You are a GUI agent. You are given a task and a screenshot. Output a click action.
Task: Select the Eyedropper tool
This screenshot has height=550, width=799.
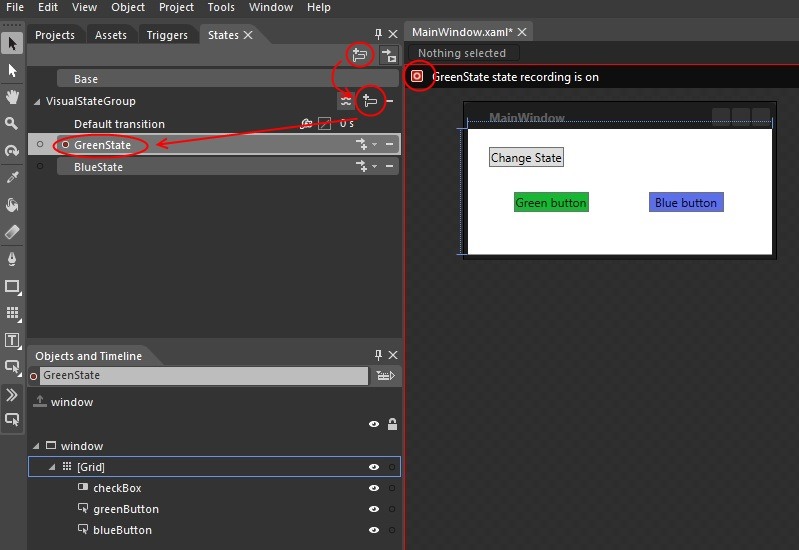click(13, 178)
